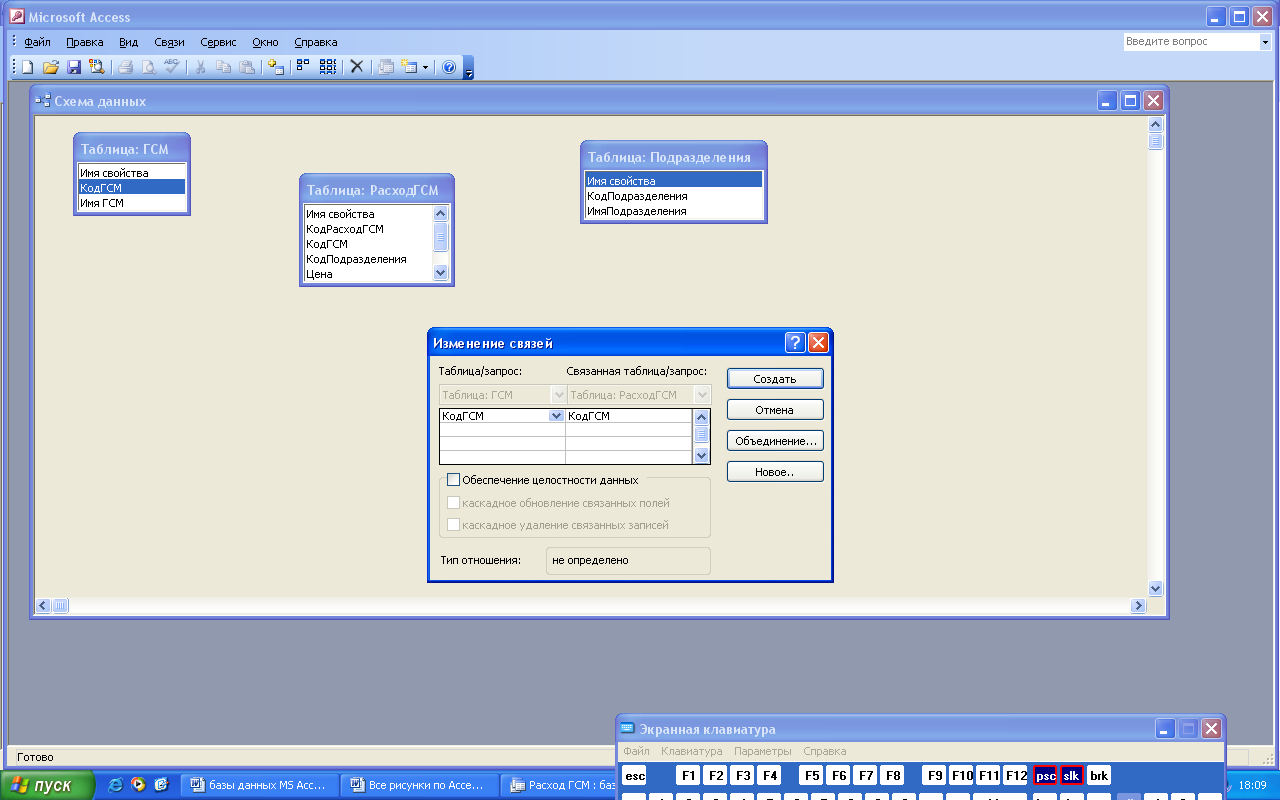
Task: Click the Введите вопрос input field
Action: pyautogui.click(x=1189, y=42)
